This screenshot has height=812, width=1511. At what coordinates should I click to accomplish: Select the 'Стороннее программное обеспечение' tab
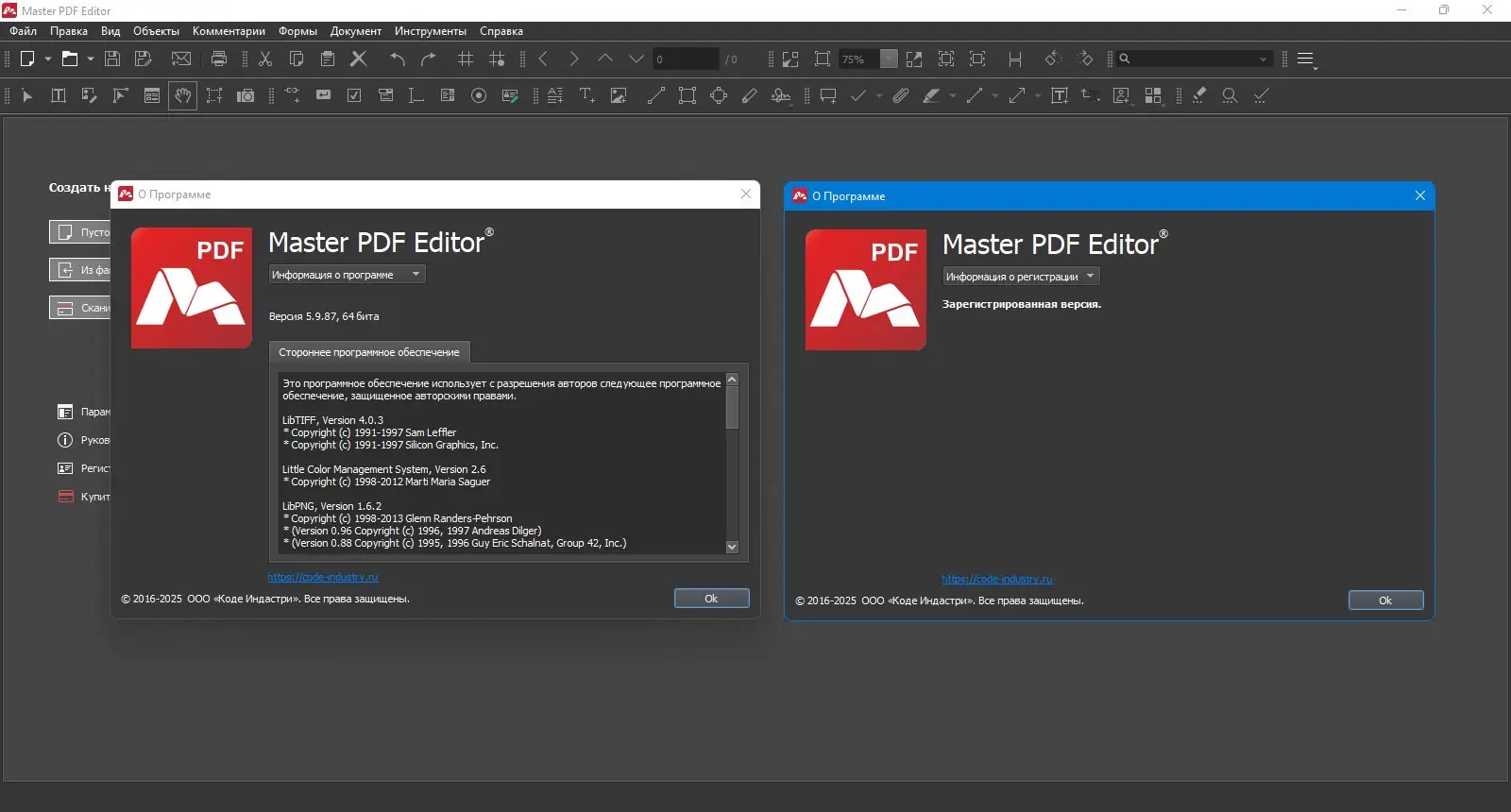[368, 352]
